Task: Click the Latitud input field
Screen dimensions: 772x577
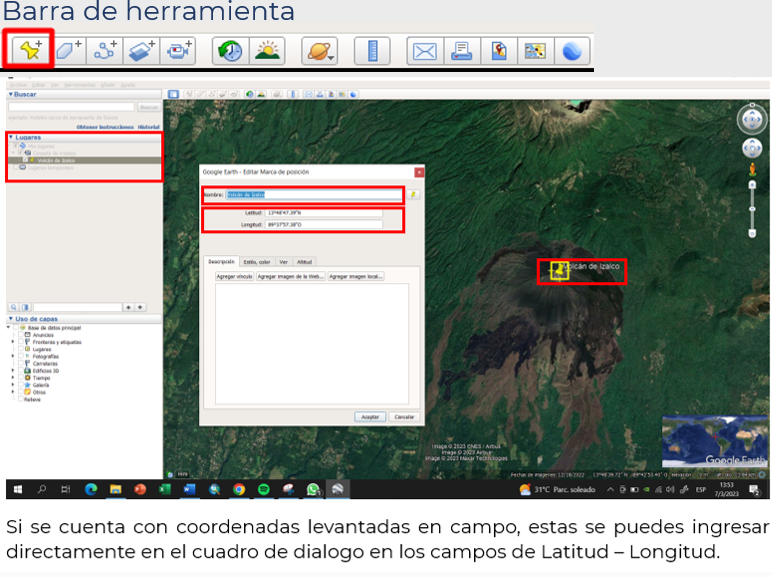Action: pos(322,213)
